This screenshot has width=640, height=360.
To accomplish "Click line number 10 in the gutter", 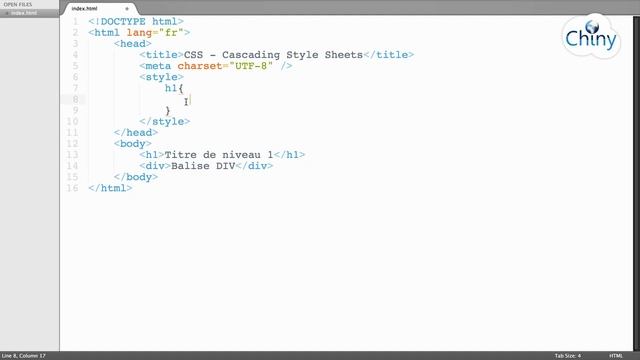I will pyautogui.click(x=72, y=122).
